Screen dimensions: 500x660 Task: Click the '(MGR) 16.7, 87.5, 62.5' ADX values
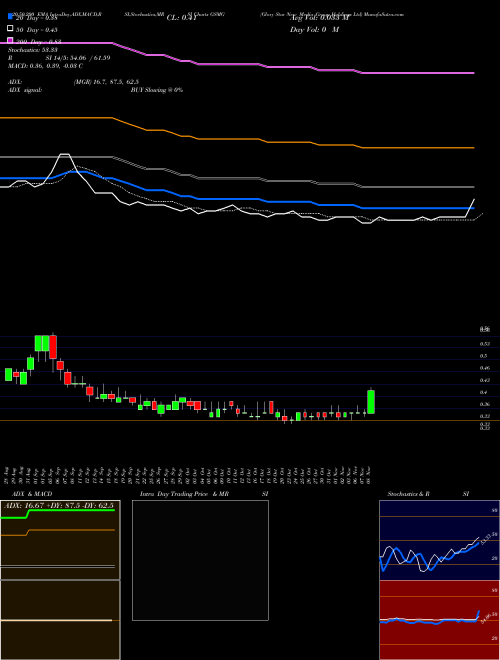pyautogui.click(x=106, y=82)
